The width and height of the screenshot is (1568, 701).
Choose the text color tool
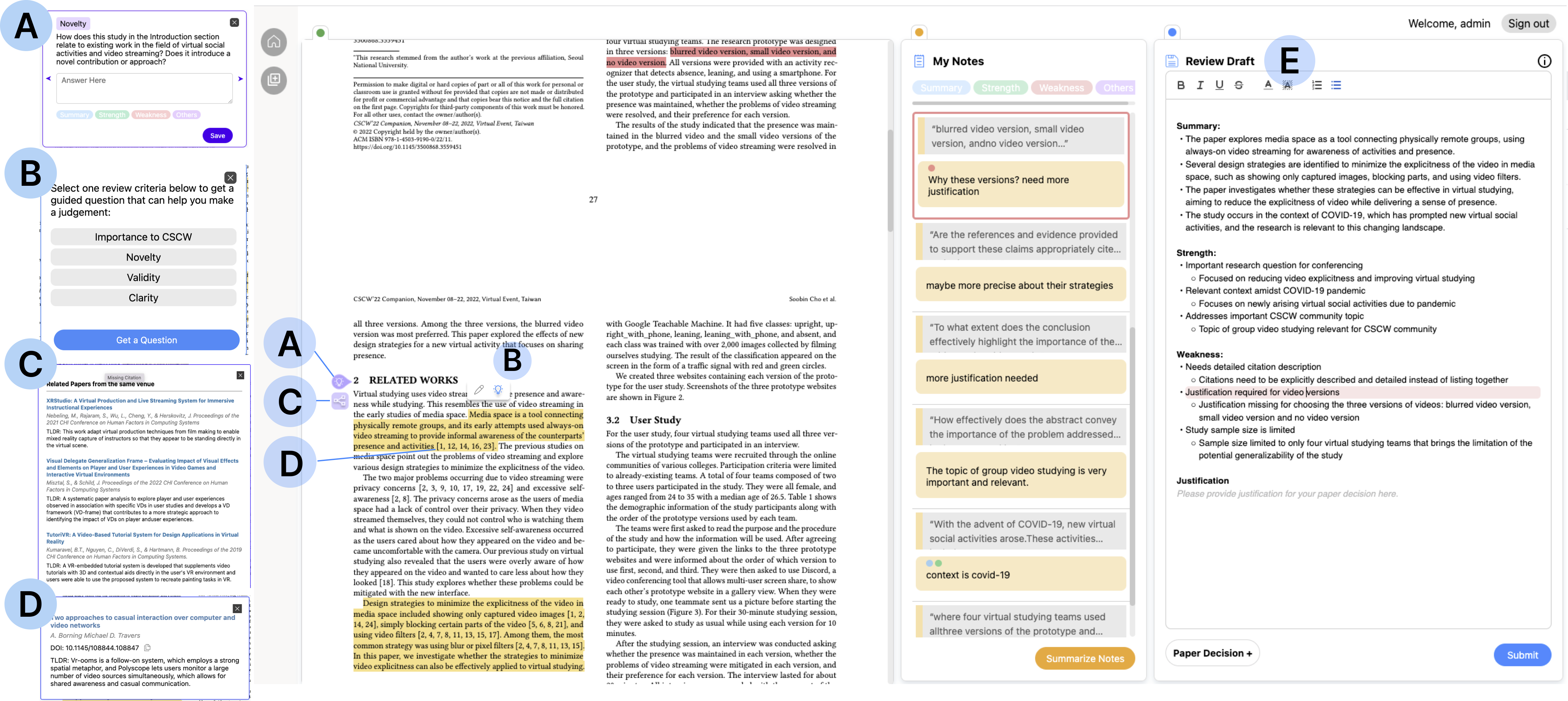(1267, 85)
